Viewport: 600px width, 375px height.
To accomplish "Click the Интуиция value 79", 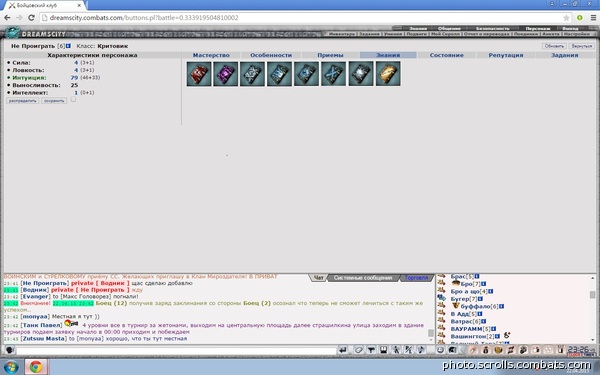I will click(74, 78).
